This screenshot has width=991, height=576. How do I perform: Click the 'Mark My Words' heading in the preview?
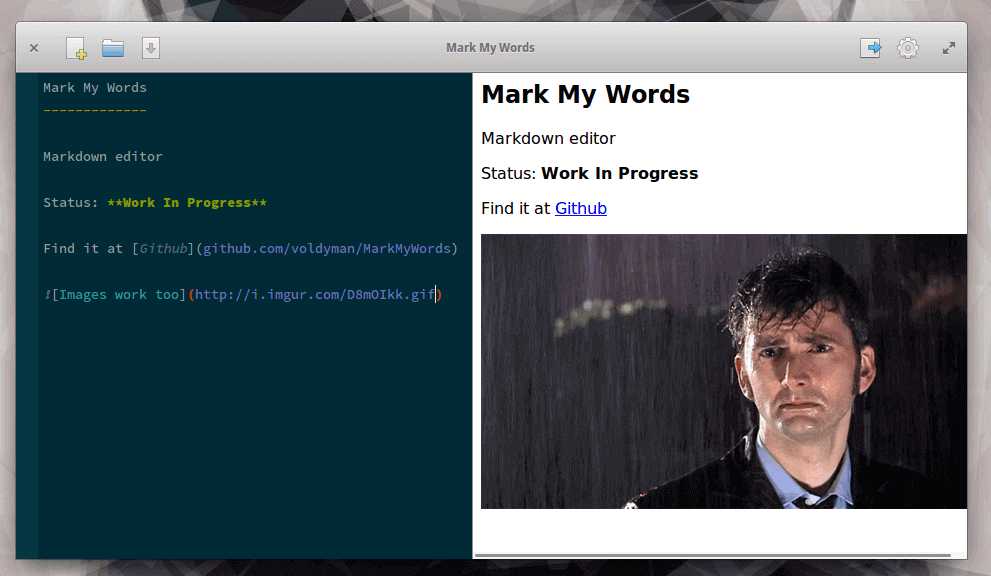585,95
